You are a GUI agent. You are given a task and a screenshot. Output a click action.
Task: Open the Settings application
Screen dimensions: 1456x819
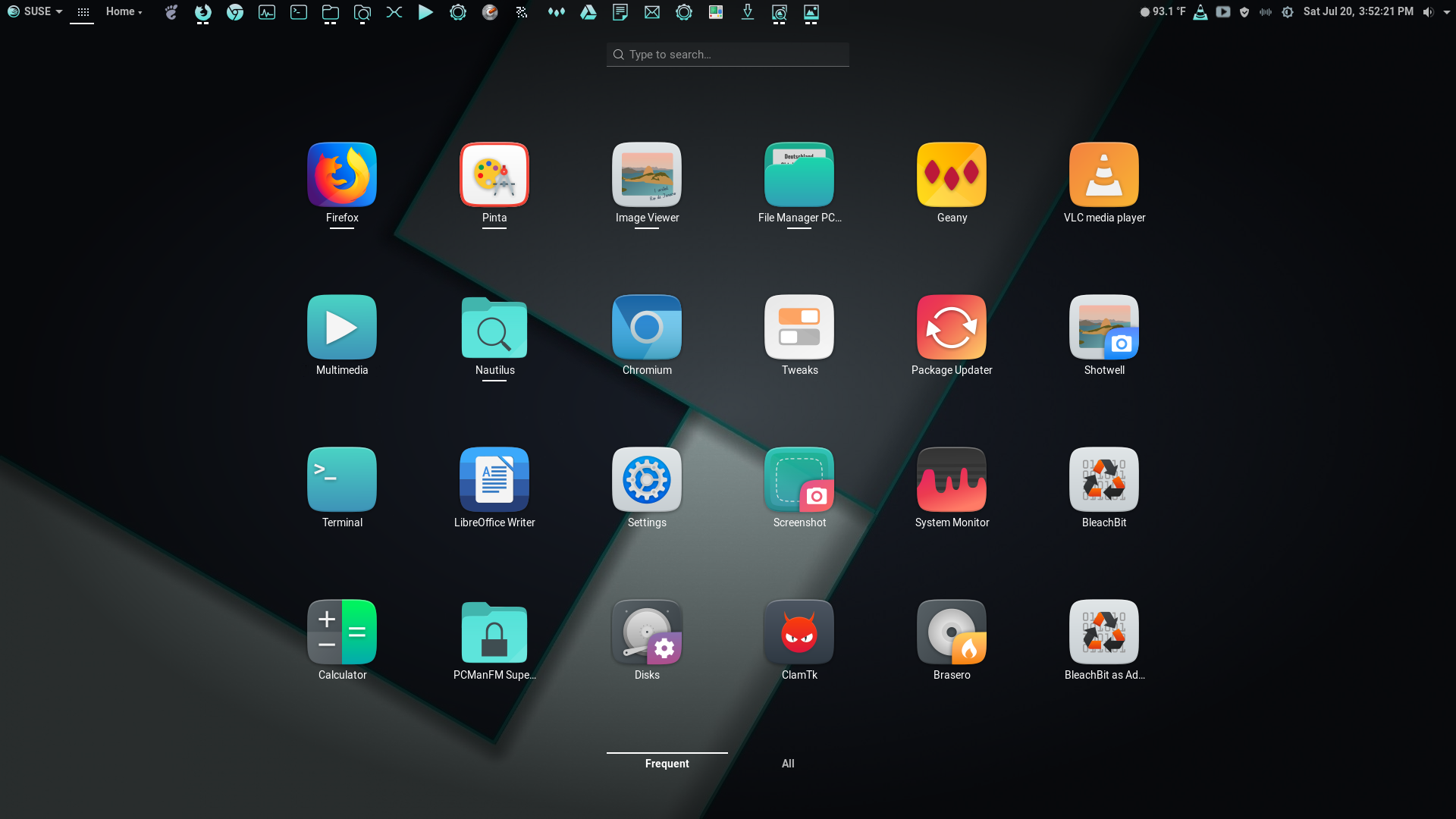(x=647, y=480)
